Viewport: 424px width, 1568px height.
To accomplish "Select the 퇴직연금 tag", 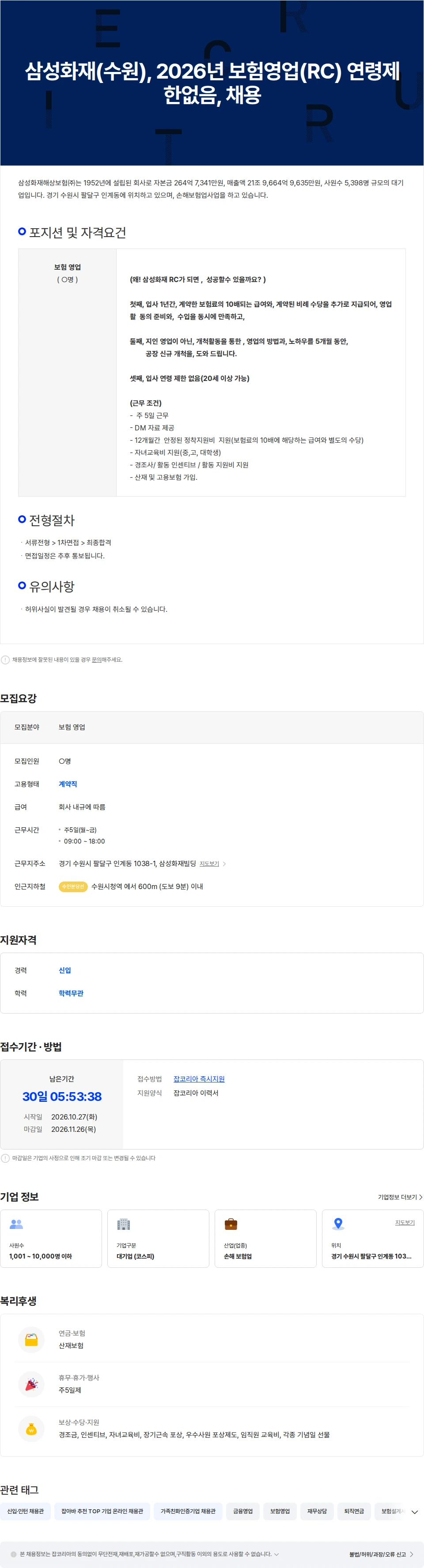I will [354, 1511].
